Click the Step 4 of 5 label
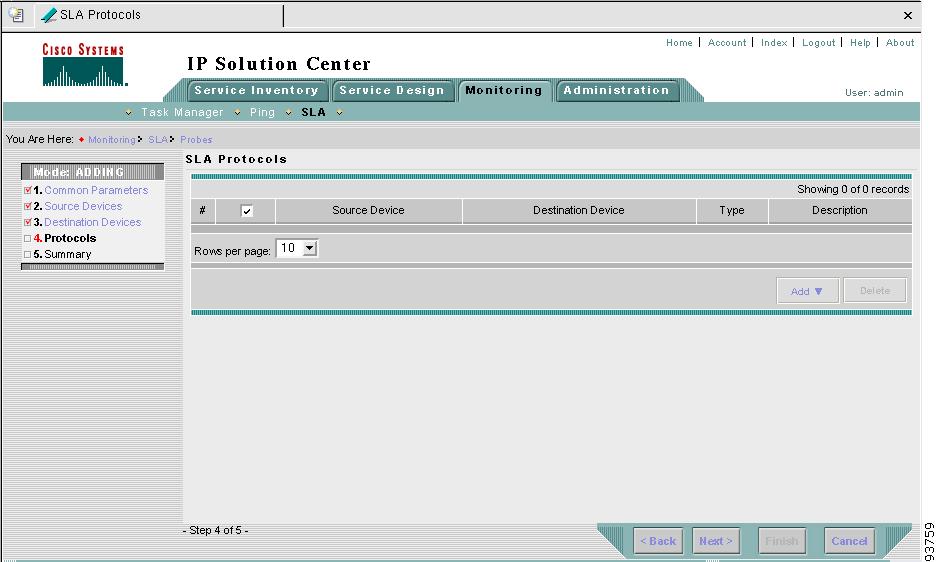 click(x=215, y=530)
